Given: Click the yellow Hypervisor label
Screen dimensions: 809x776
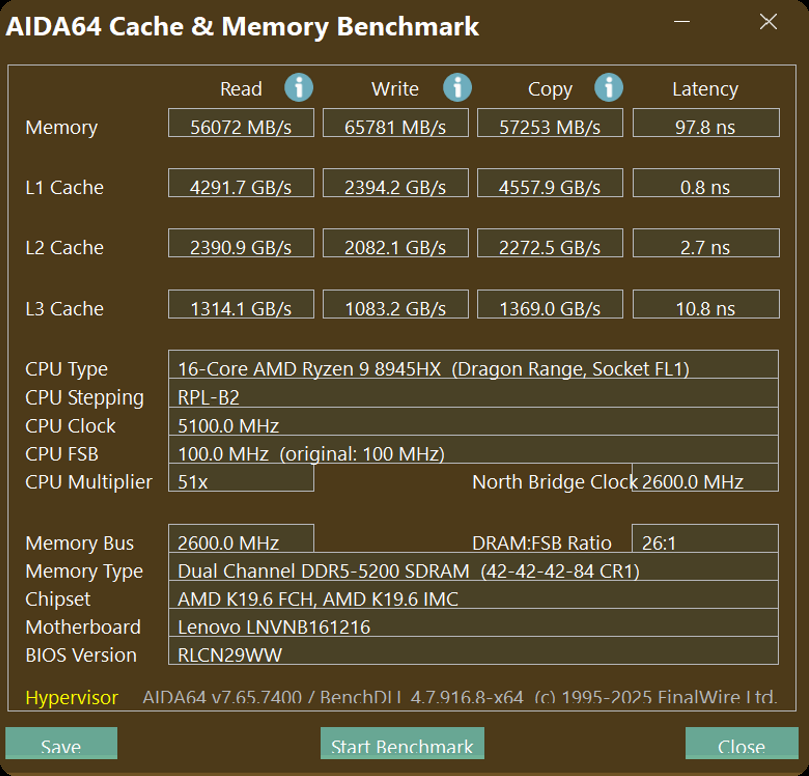Looking at the screenshot, I should pos(71,697).
